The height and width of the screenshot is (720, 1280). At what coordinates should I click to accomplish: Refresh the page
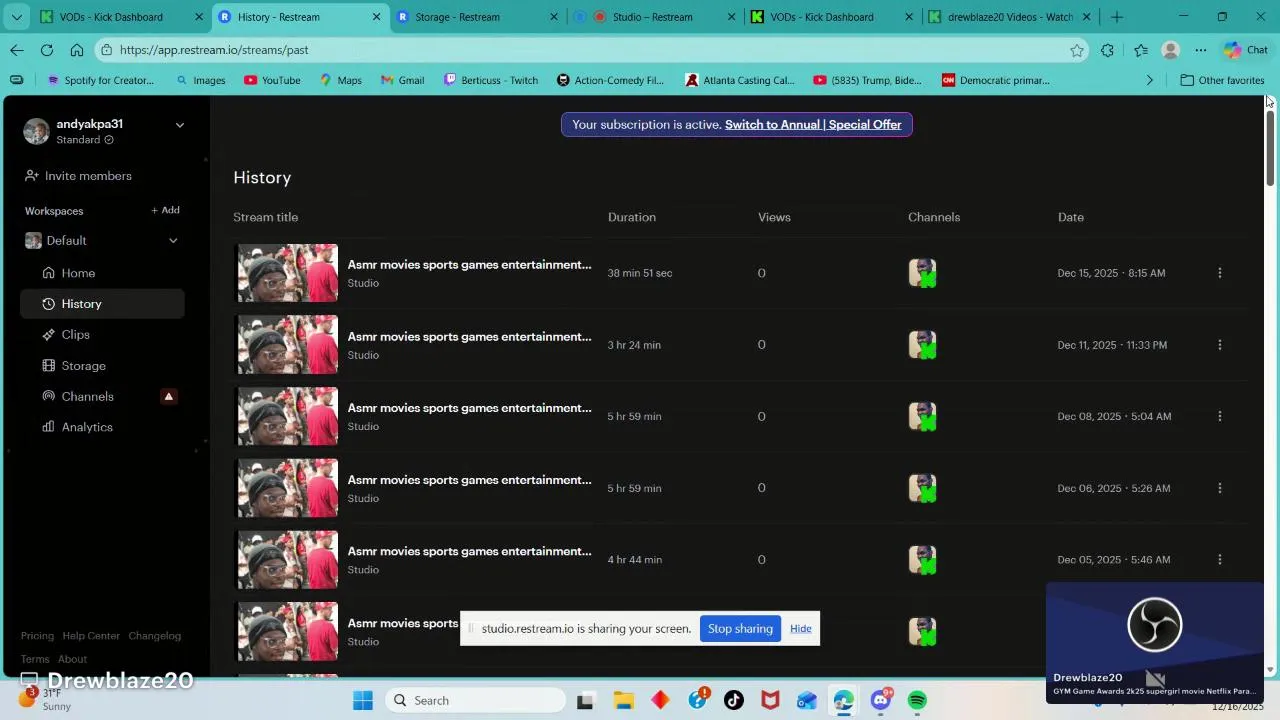[x=47, y=50]
